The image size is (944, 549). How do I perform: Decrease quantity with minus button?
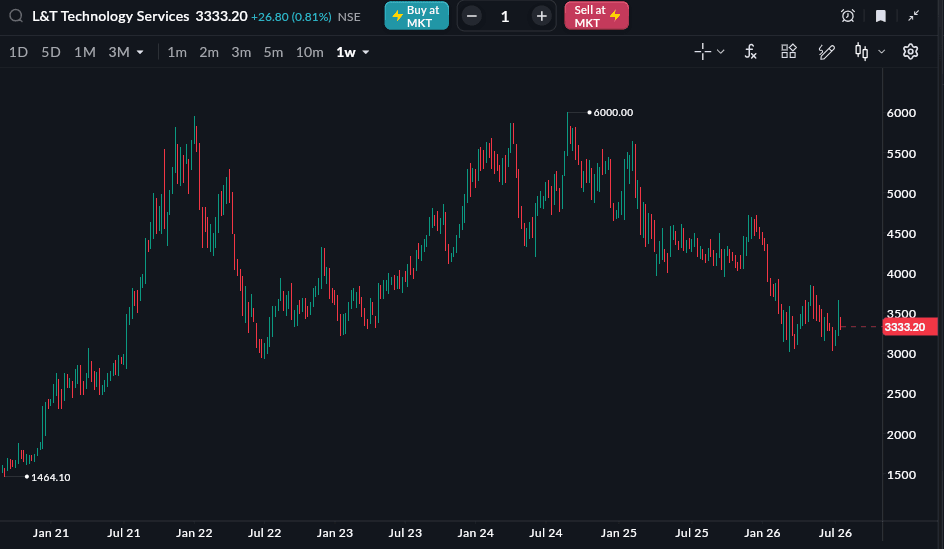click(472, 16)
